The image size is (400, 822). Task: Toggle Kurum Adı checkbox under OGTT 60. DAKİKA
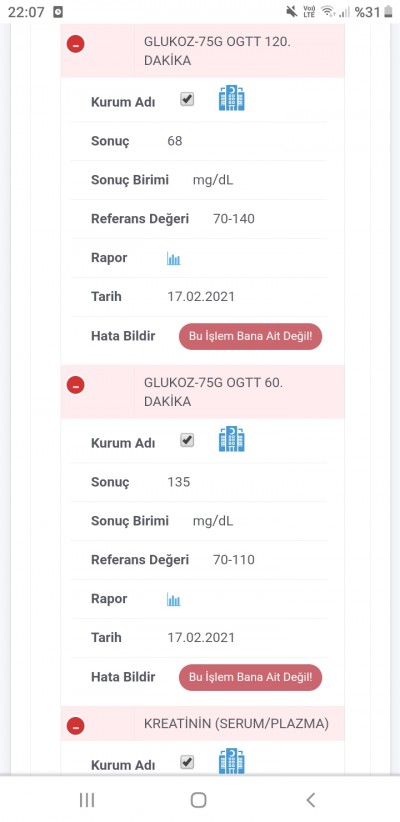(x=187, y=440)
